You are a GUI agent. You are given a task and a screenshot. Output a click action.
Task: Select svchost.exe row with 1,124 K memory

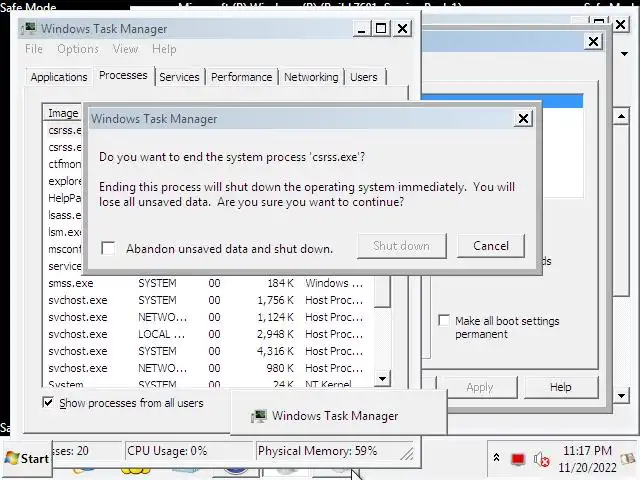(x=207, y=317)
